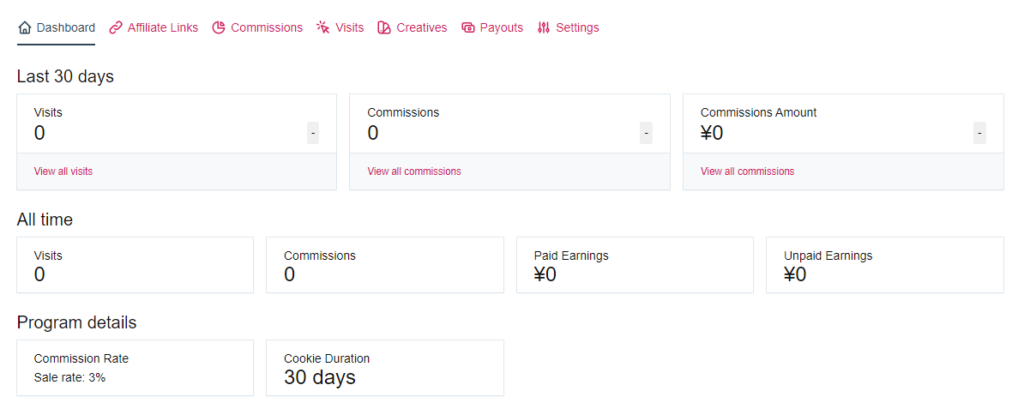Viewport: 1024px width, 409px height.
Task: Open View all commissions under Commissions card
Action: (414, 172)
